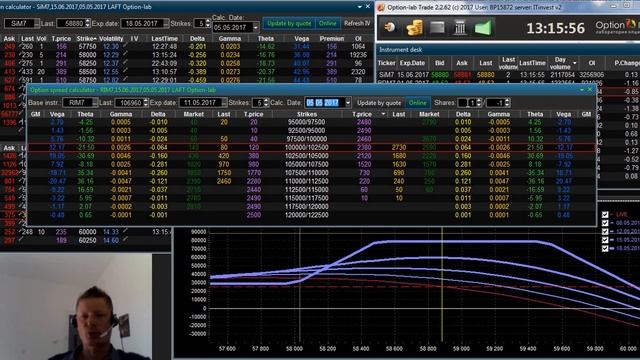Toggle the 08.05.2017 chart line checkbox
Viewport: 640px width, 360px height.
point(605,223)
